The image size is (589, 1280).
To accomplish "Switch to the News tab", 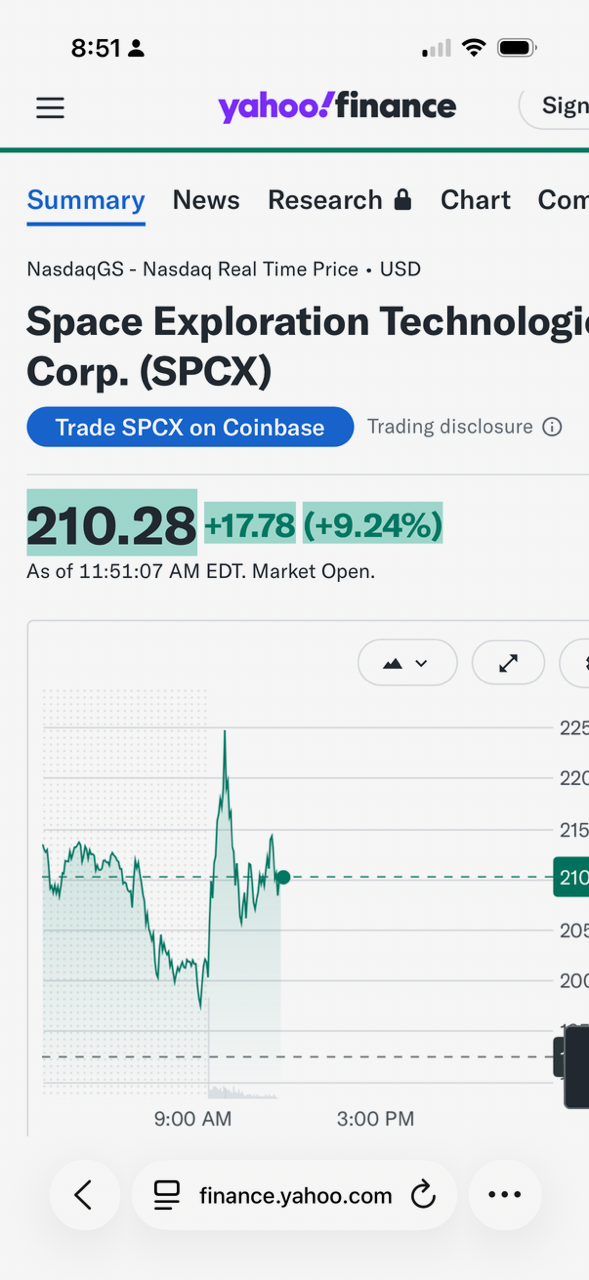I will (x=206, y=200).
